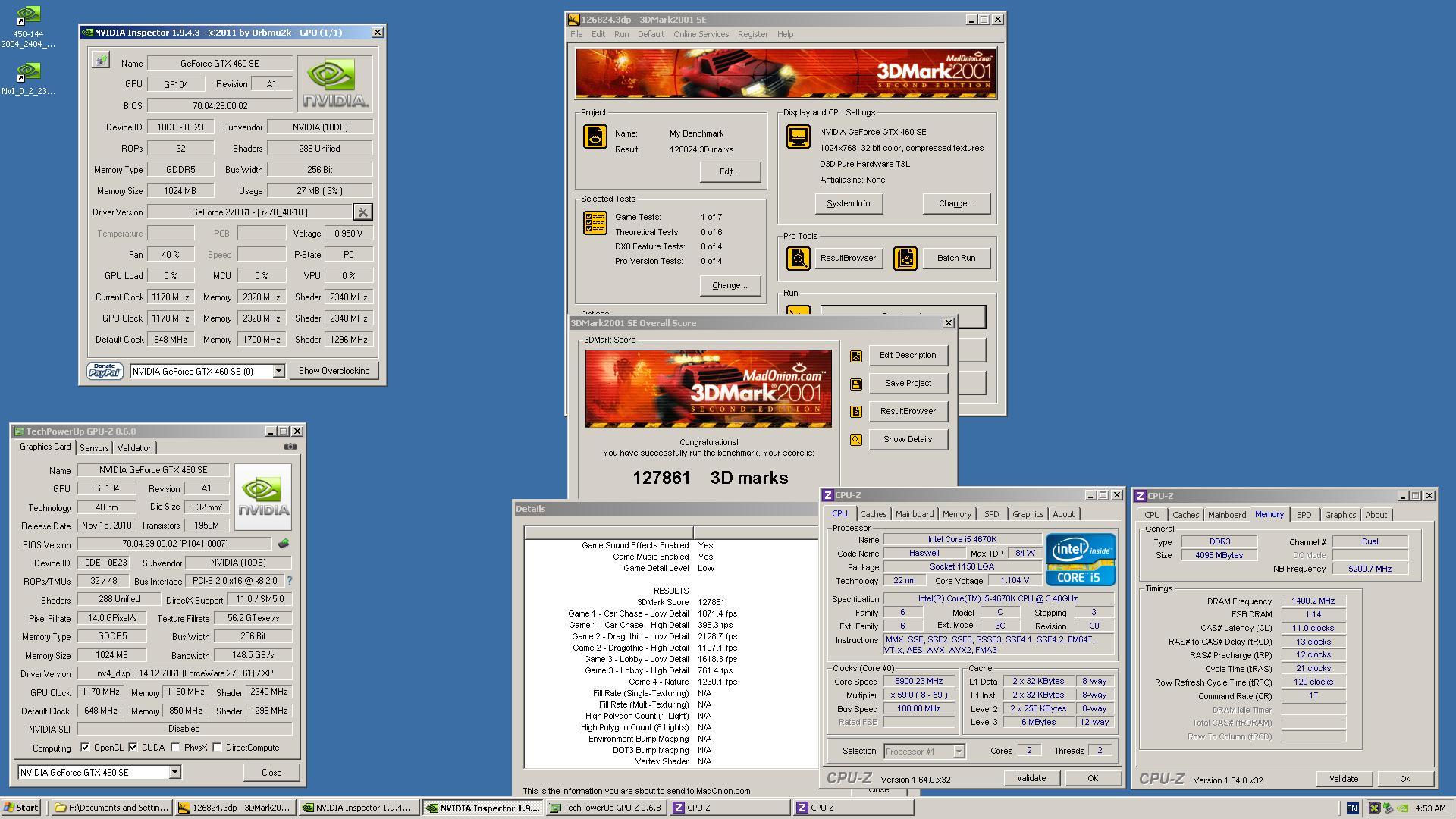
Task: Open the GPU selector dropdown in NVIDIA Inspector
Action: point(278,371)
